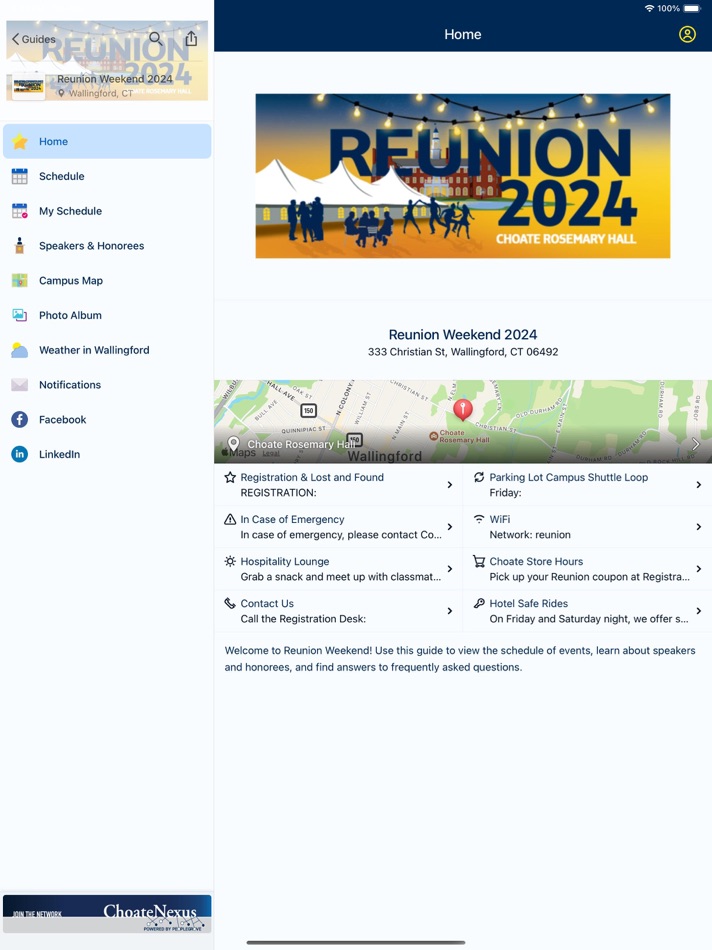The width and height of the screenshot is (712, 950).
Task: Tap the star icon beside Registration
Action: coord(230,477)
